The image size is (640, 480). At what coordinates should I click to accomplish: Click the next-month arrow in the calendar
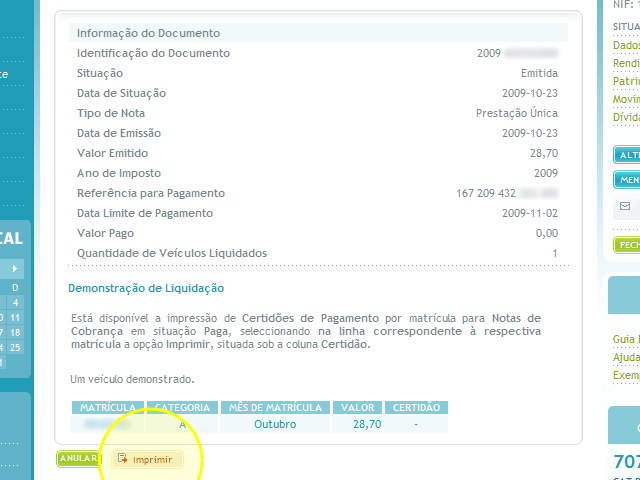(x=15, y=268)
